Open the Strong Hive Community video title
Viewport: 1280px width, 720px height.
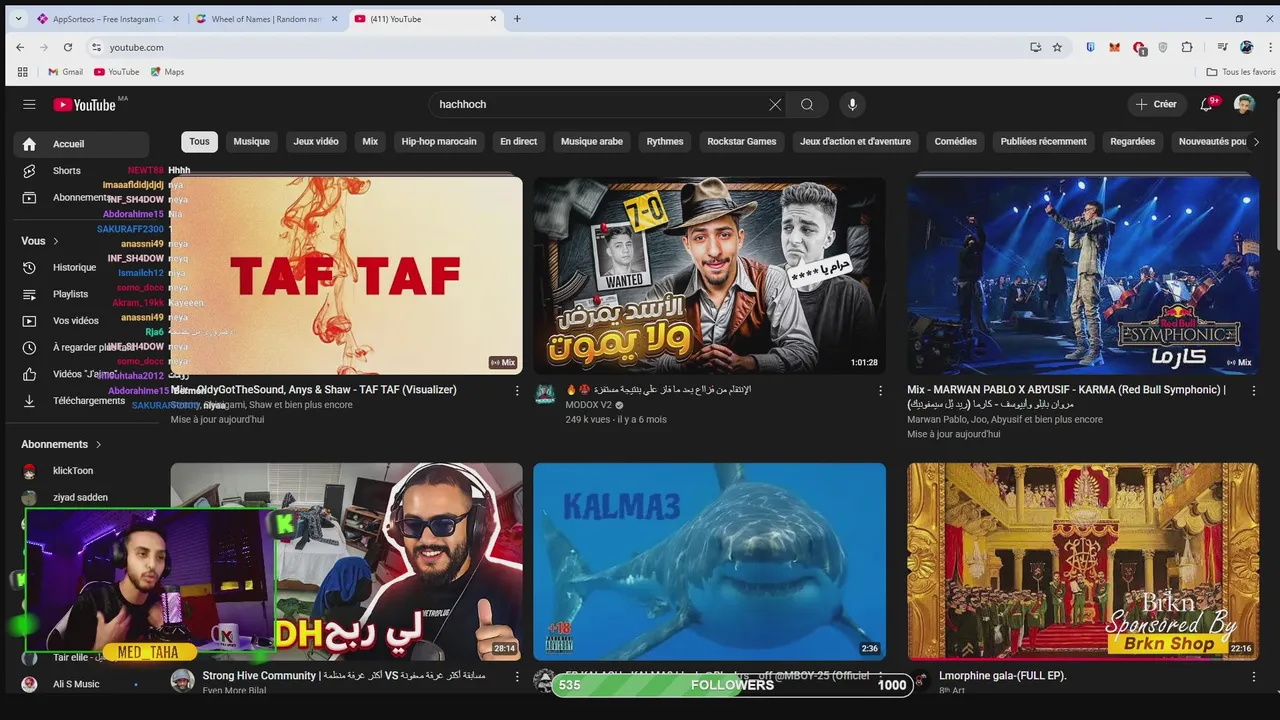click(x=345, y=676)
